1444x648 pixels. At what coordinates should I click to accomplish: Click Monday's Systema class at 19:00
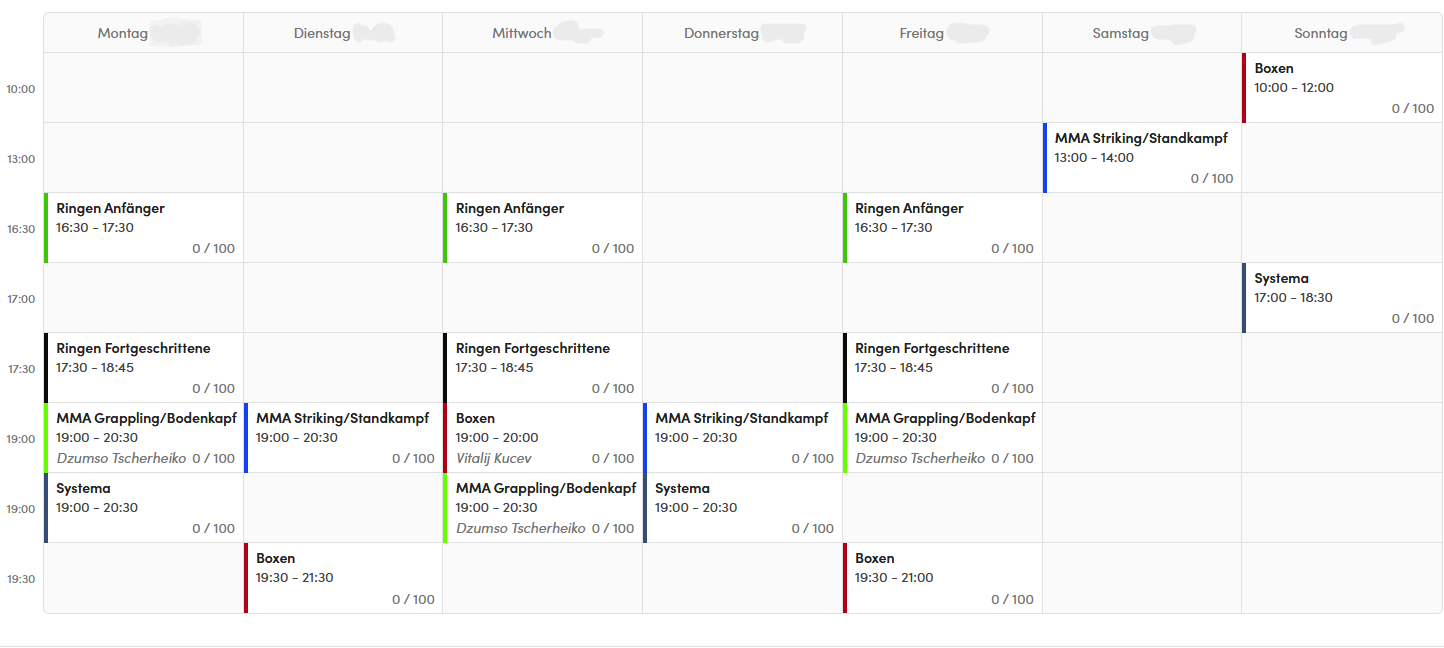144,508
